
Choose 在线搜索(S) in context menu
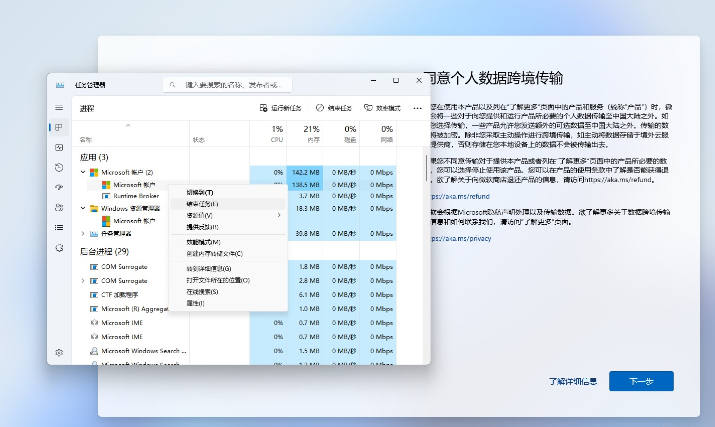[228, 292]
